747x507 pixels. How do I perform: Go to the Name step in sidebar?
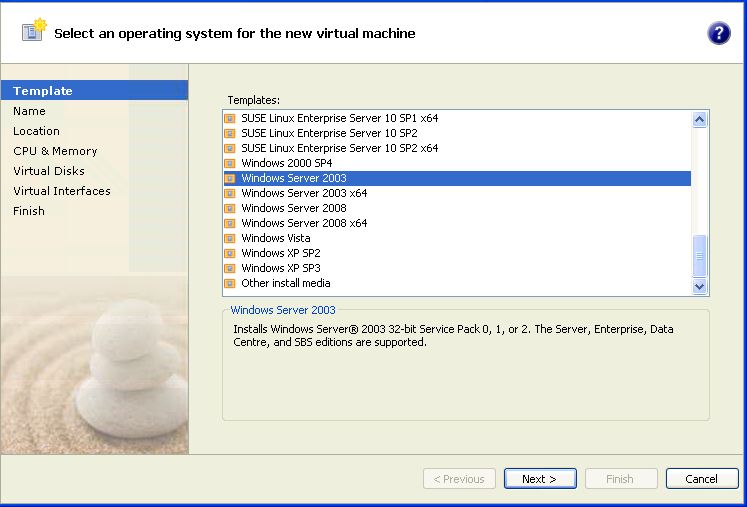(x=29, y=111)
